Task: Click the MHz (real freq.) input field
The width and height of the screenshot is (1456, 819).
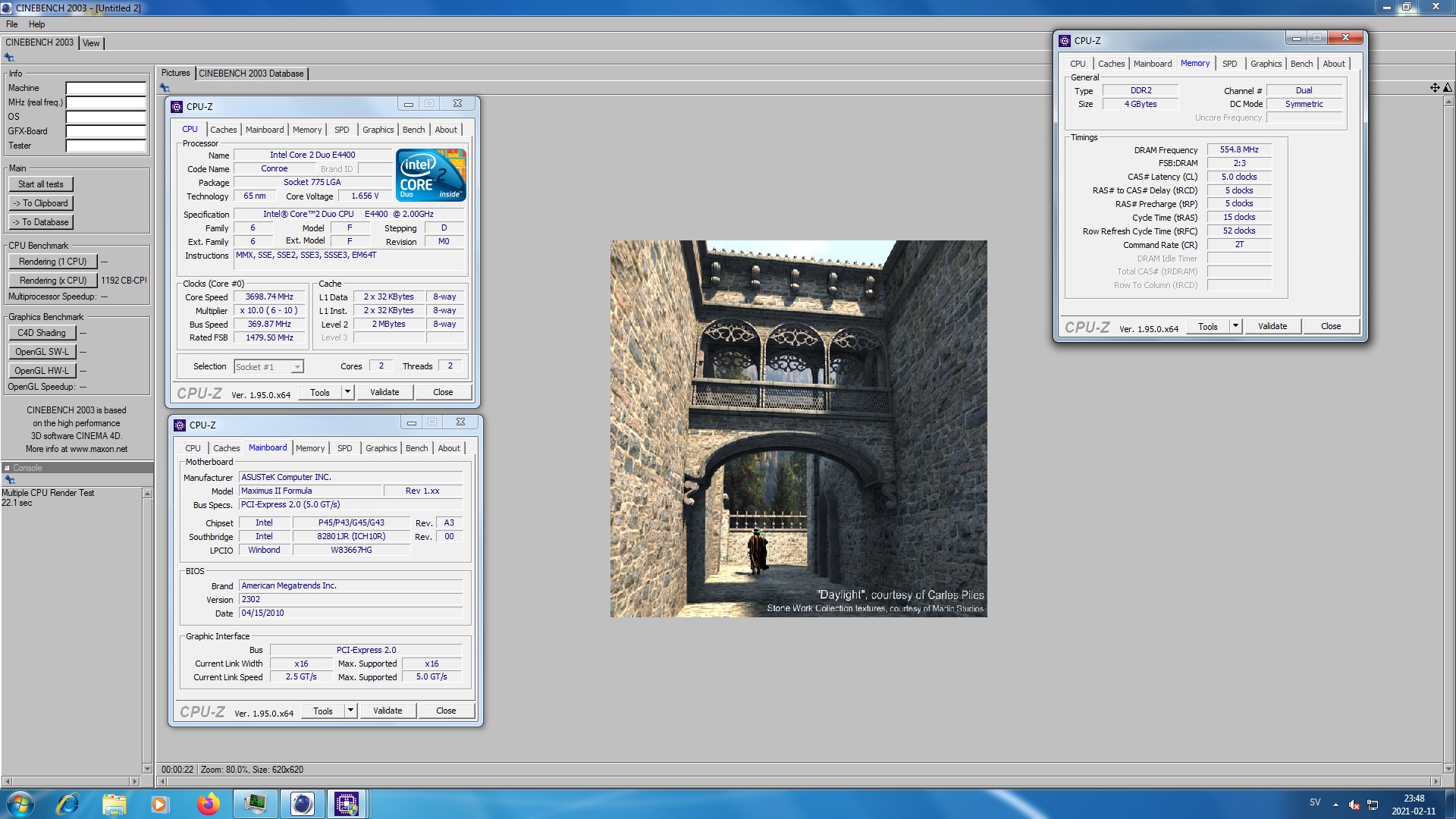Action: click(x=105, y=103)
